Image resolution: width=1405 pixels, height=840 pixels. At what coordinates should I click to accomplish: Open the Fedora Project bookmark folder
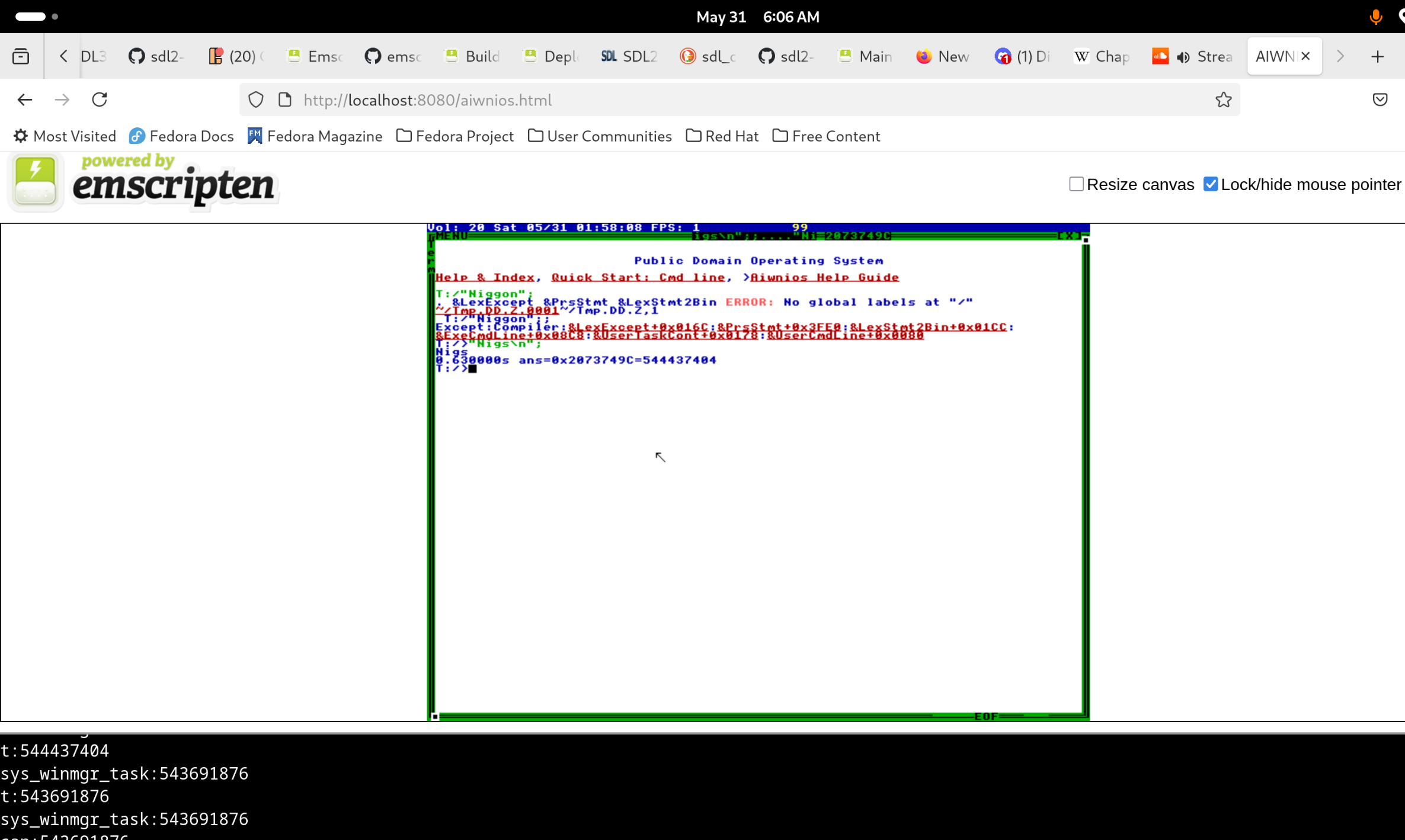click(x=455, y=136)
